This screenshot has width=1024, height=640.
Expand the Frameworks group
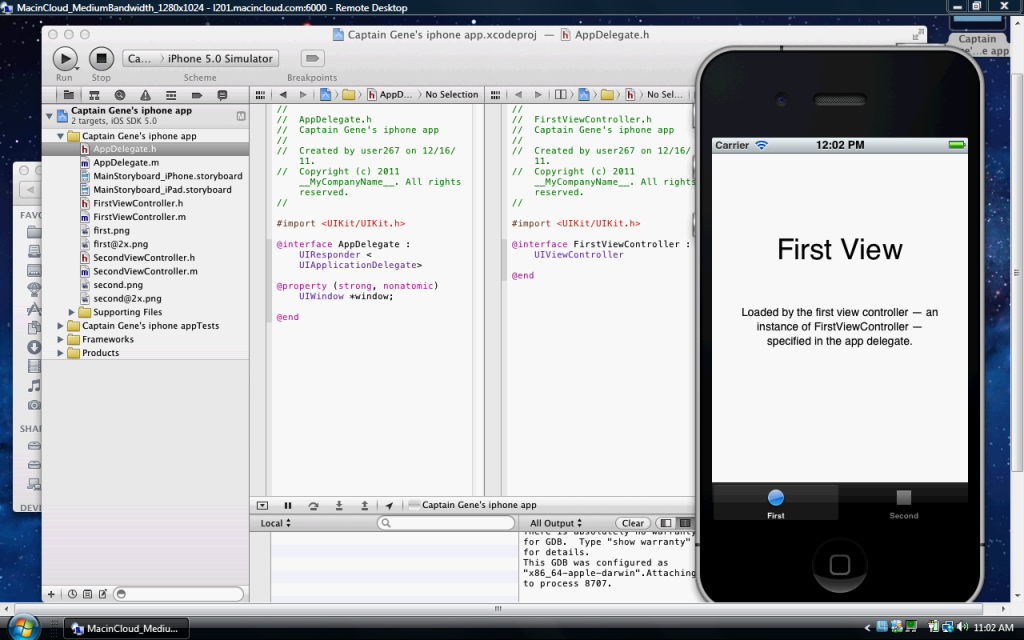tap(61, 339)
